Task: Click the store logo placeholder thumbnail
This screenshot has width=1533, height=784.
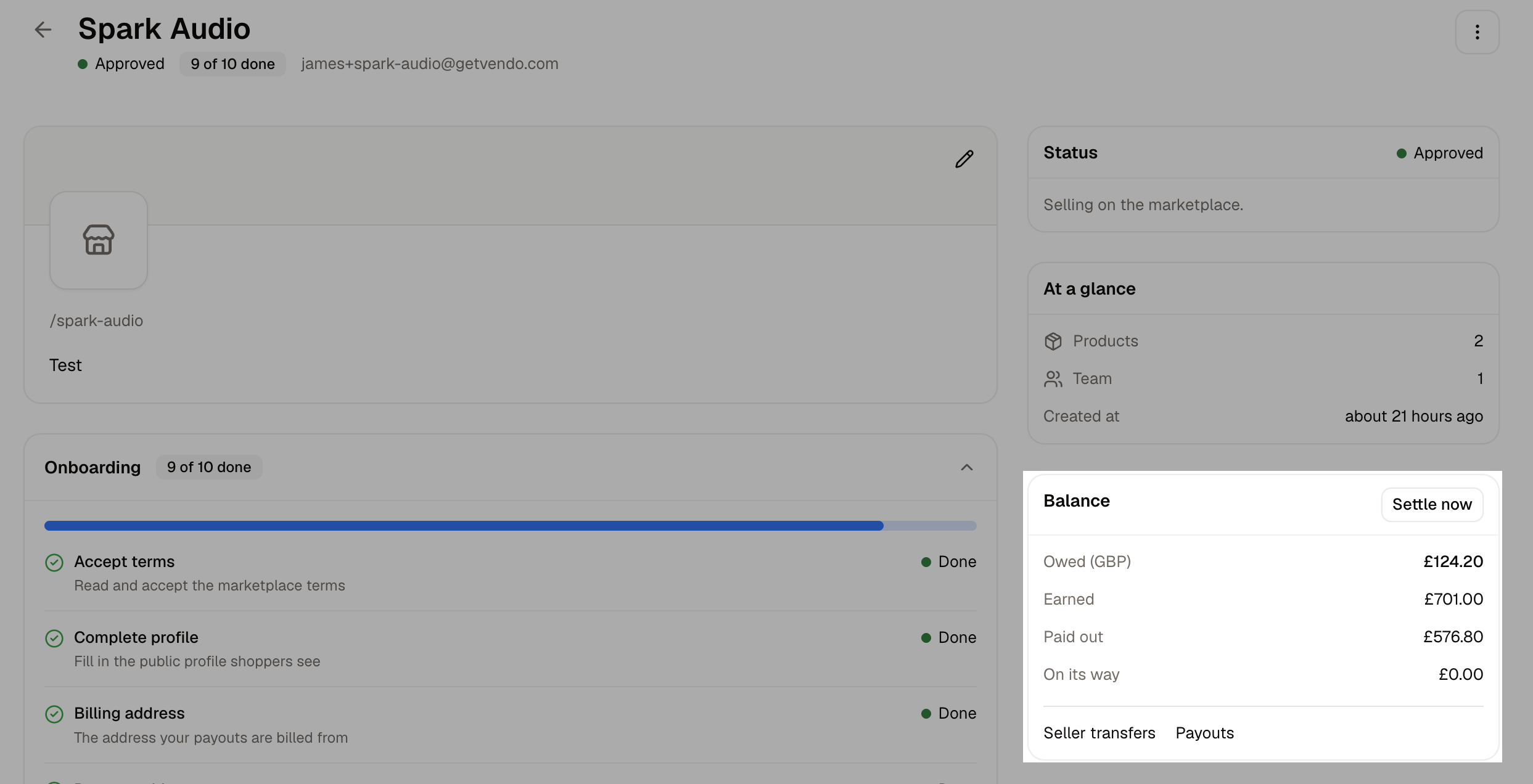Action: [99, 240]
